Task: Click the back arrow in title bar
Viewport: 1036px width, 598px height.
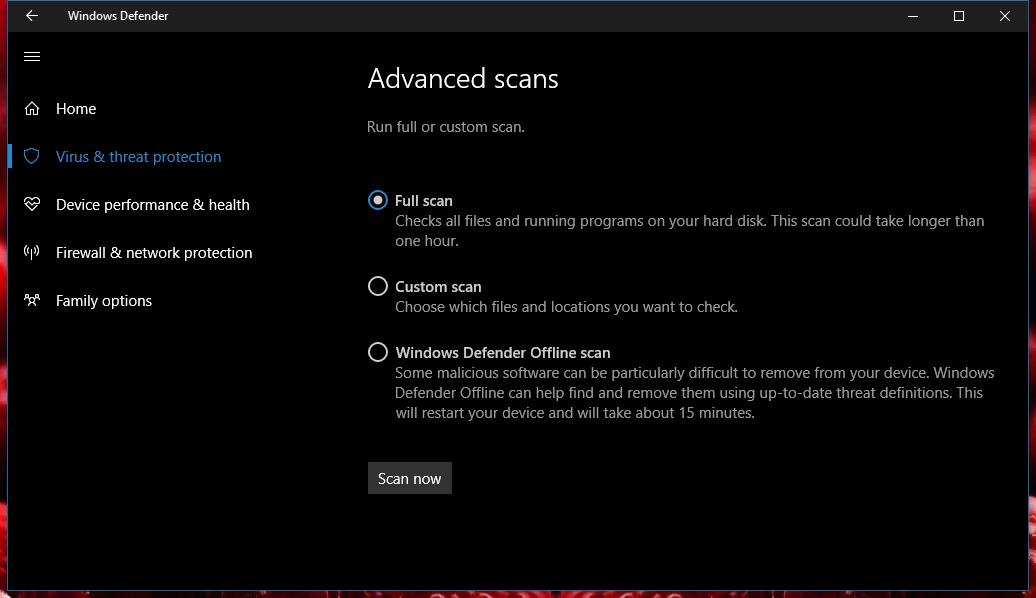Action: (32, 15)
